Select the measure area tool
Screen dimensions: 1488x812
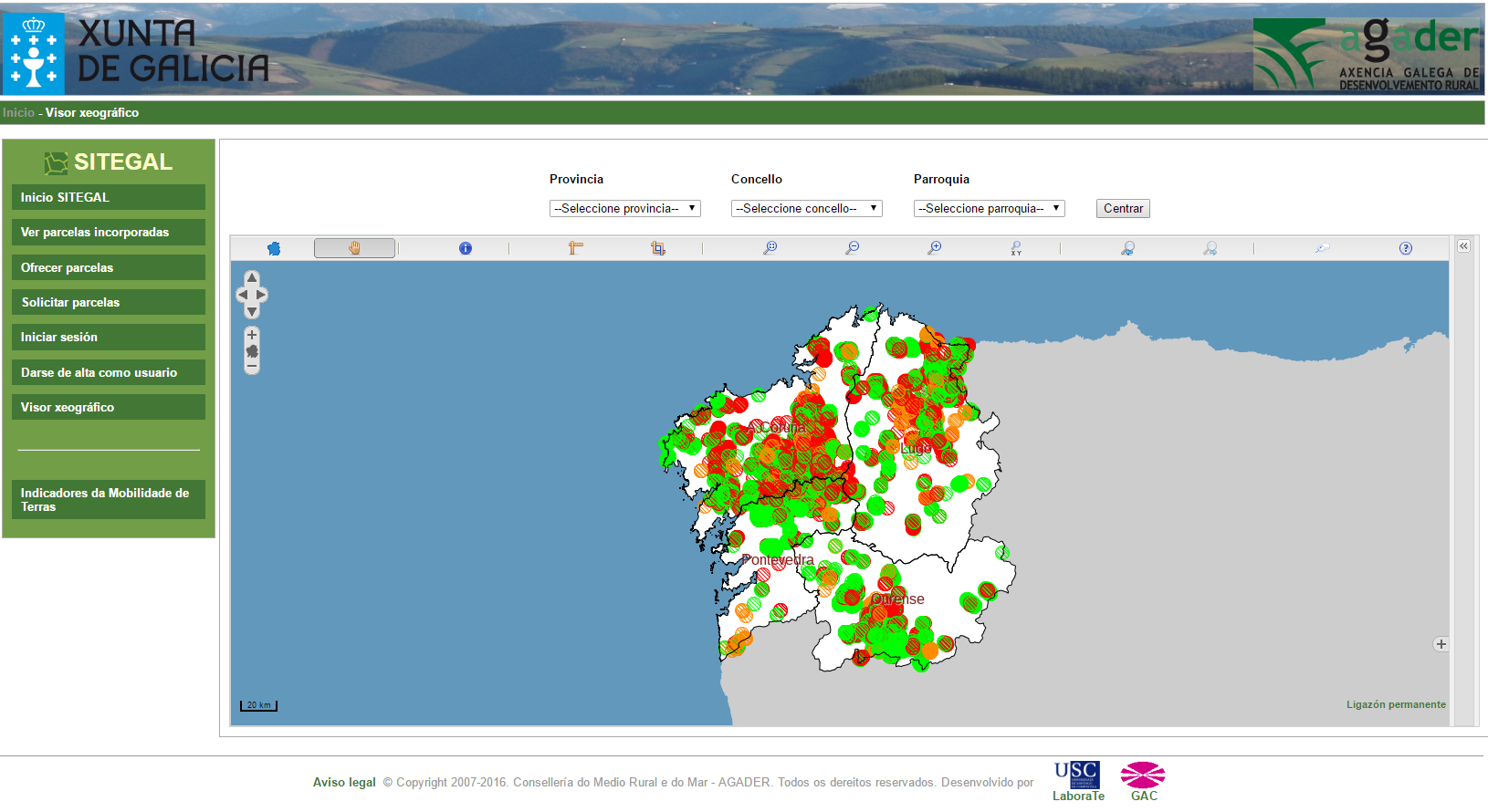pos(657,248)
